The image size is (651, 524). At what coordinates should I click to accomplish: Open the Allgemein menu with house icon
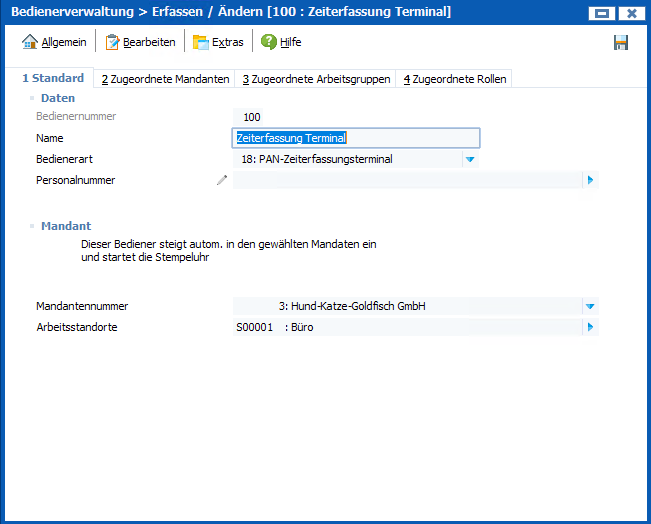click(x=54, y=42)
